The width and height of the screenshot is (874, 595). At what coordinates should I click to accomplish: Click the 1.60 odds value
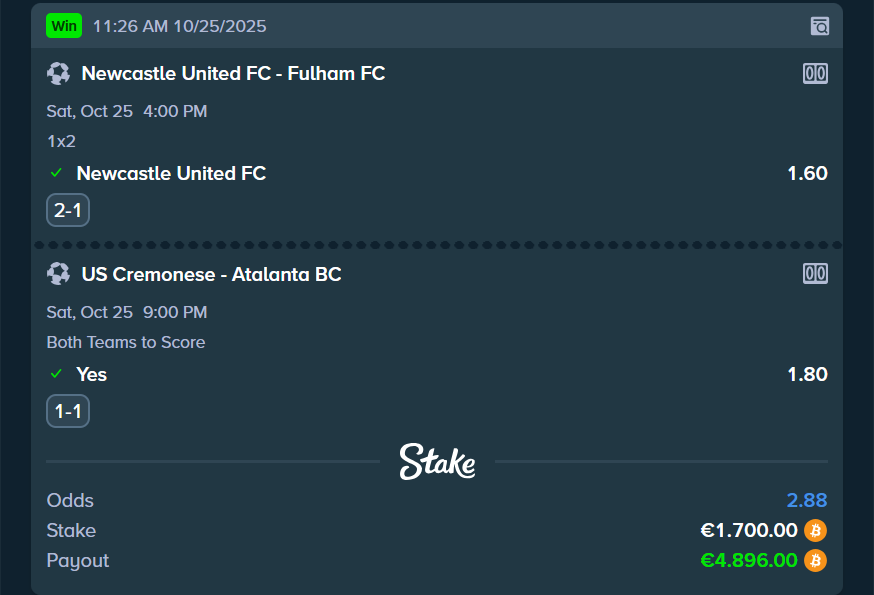807,173
